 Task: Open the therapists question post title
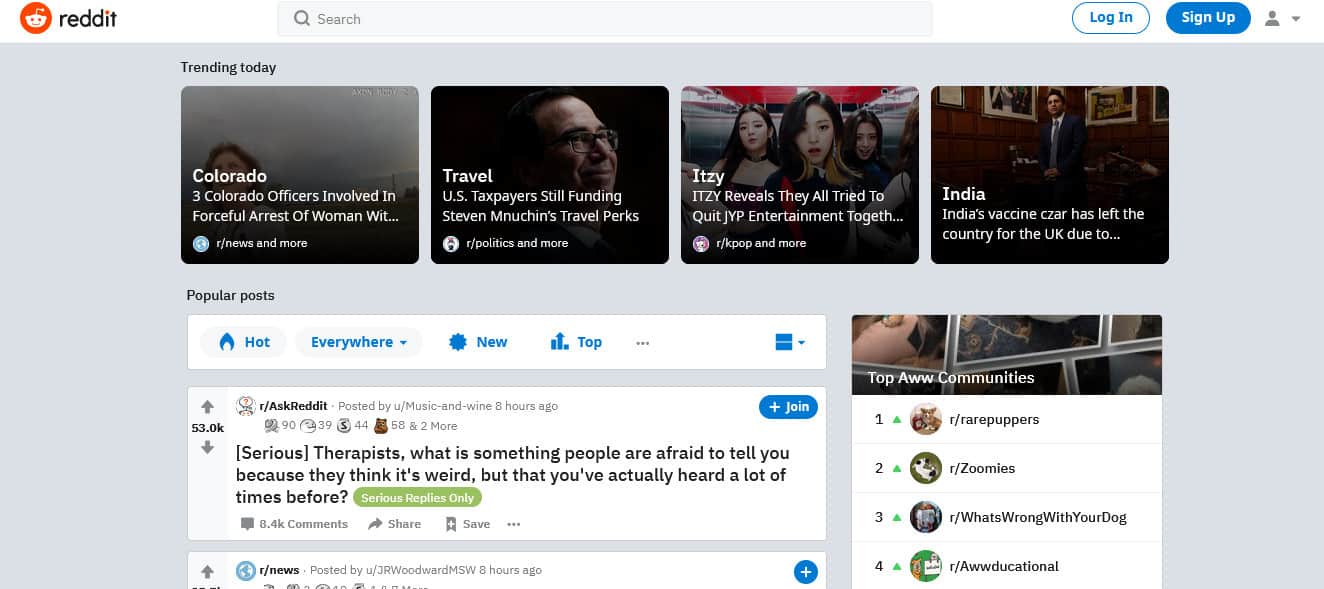[x=512, y=475]
